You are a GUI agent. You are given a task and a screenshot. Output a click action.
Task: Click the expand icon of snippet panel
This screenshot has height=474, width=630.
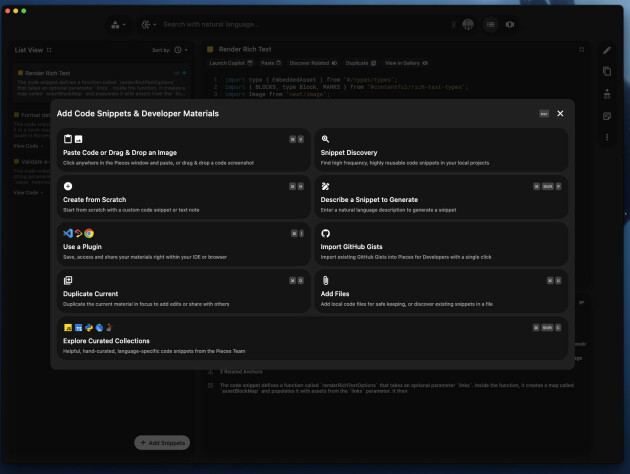pyautogui.click(x=581, y=49)
